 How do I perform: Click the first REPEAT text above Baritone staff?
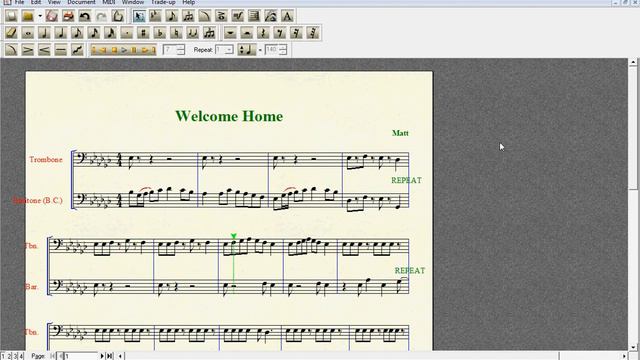(x=406, y=180)
